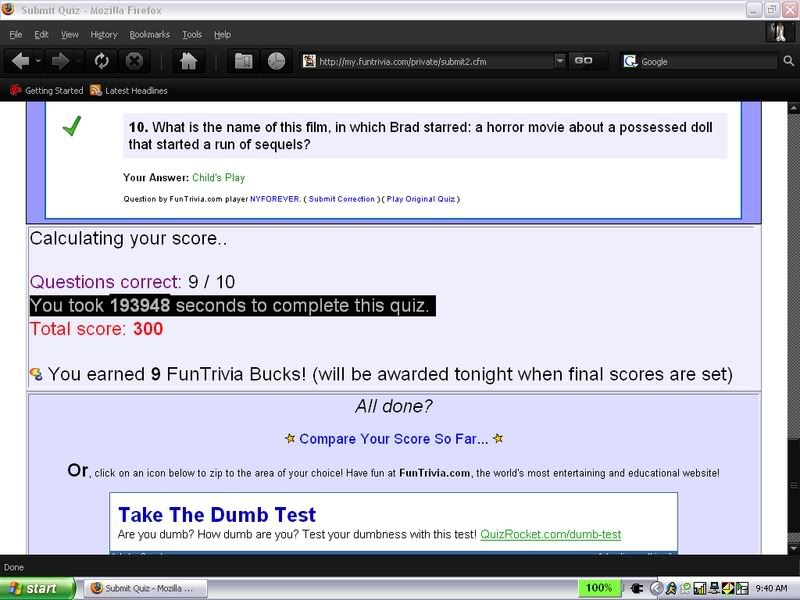This screenshot has height=600, width=800.
Task: Open the Latest Headlines feed bookmark
Action: point(129,90)
